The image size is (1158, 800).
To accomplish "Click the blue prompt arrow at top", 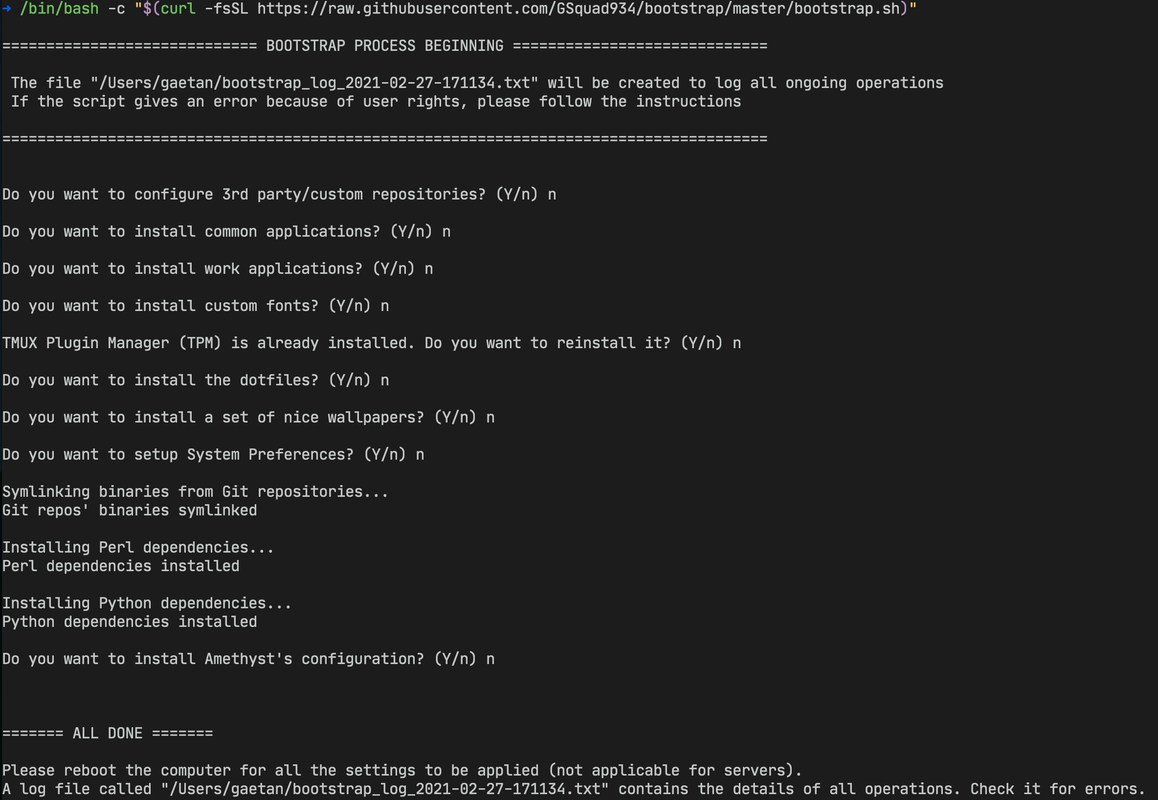I will [x=6, y=9].
